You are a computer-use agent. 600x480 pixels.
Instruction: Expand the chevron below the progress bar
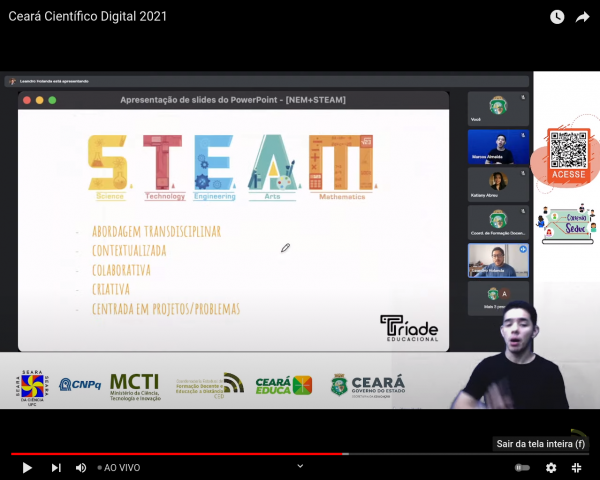pos(300,466)
